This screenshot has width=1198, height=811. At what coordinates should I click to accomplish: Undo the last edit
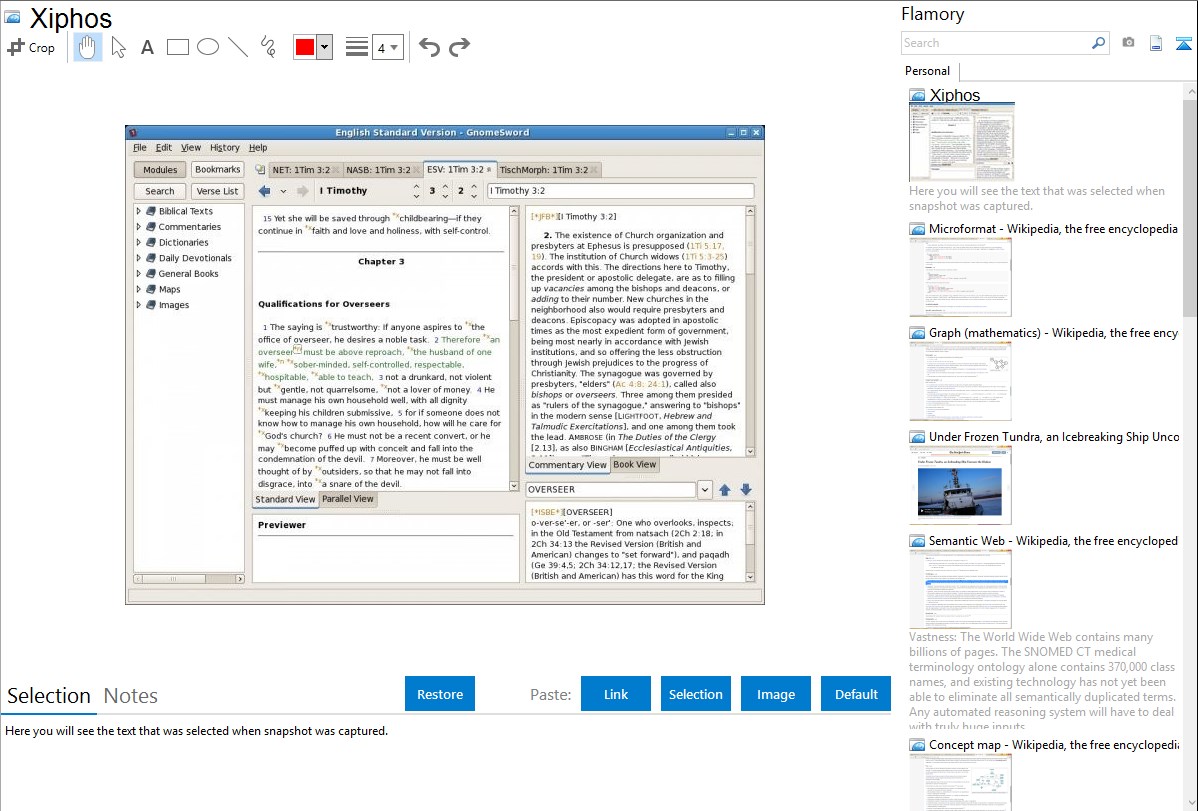click(x=429, y=47)
